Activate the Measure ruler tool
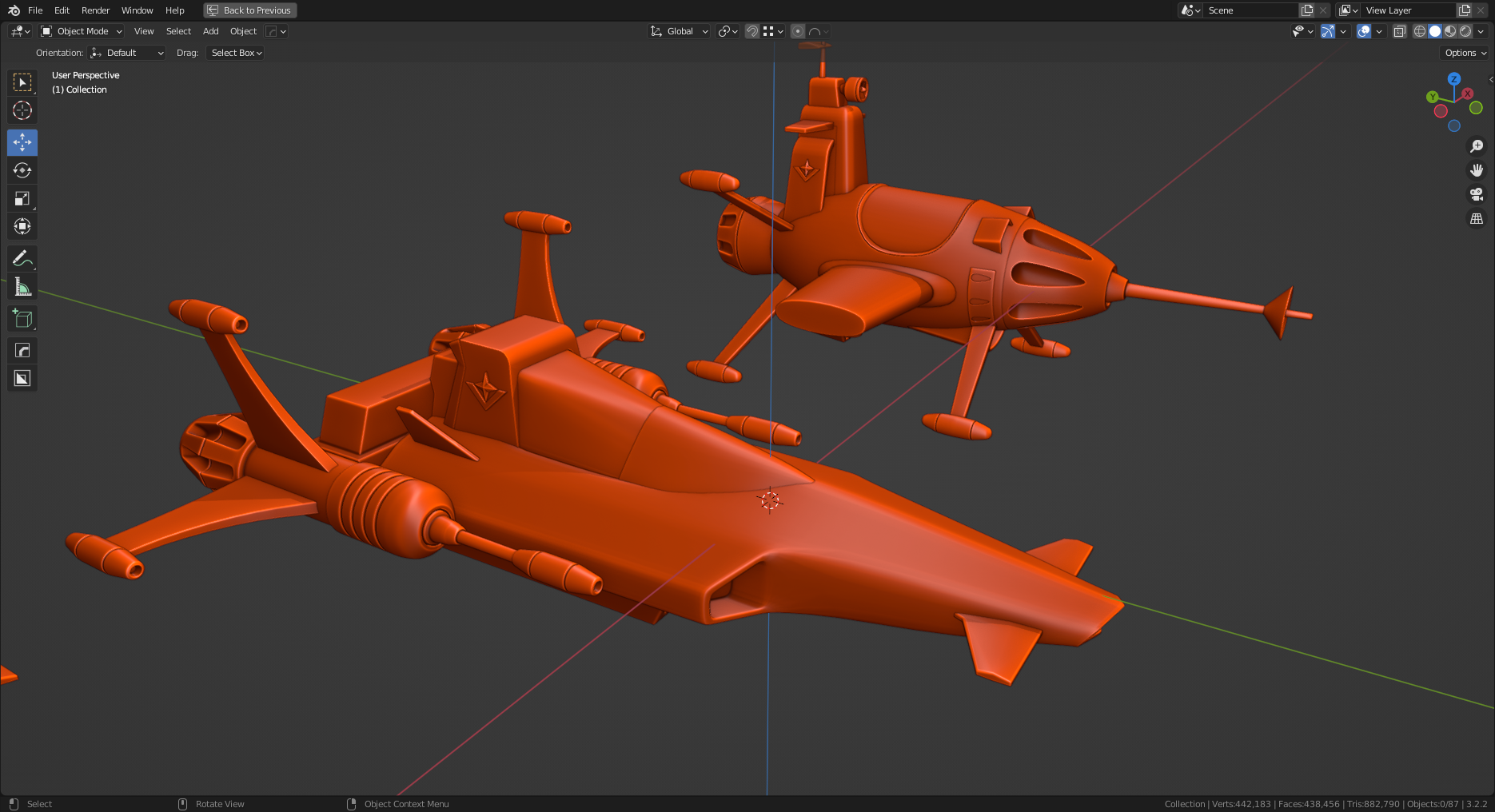This screenshot has height=812, width=1495. tap(22, 286)
